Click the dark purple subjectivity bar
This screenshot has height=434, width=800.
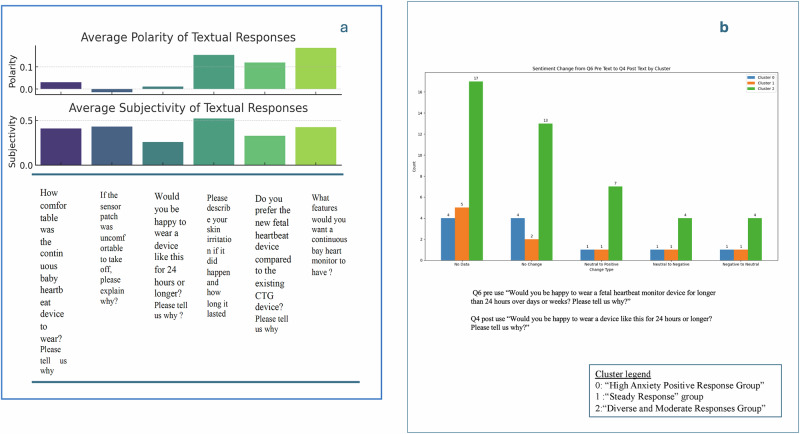[61, 147]
